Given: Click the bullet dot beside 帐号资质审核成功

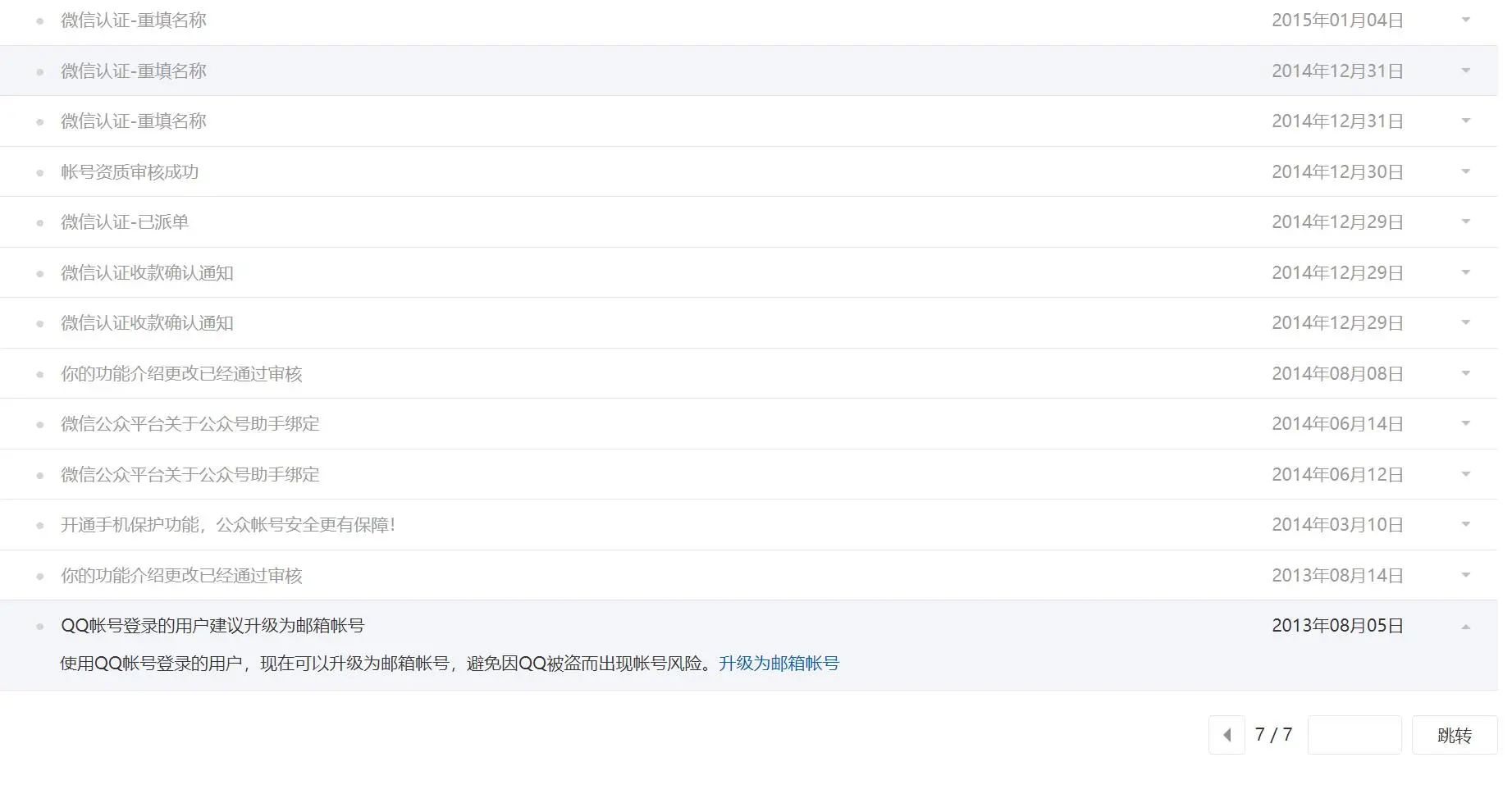Looking at the screenshot, I should tap(39, 173).
